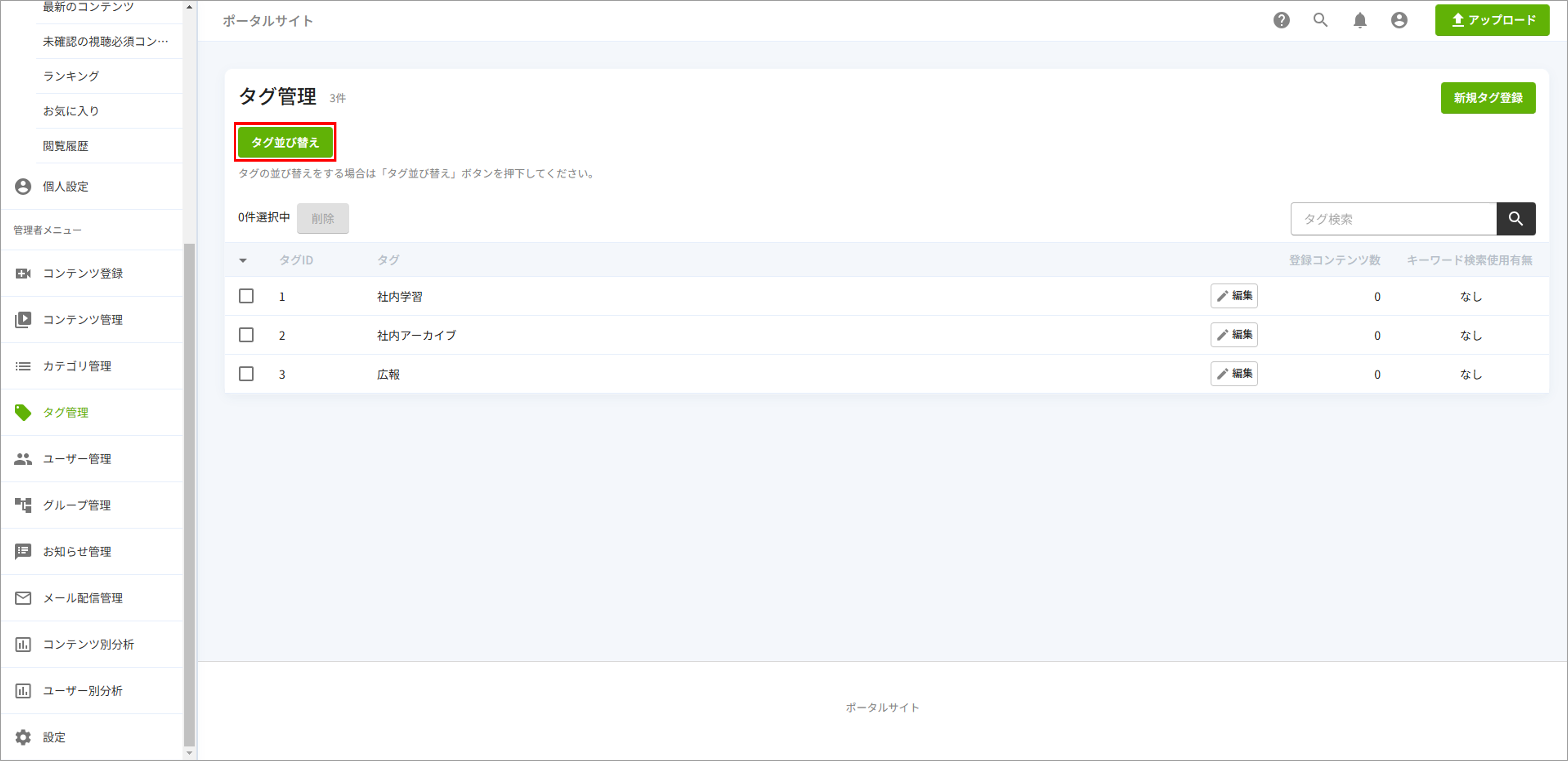Click 編集 button for 広報

coord(1234,374)
